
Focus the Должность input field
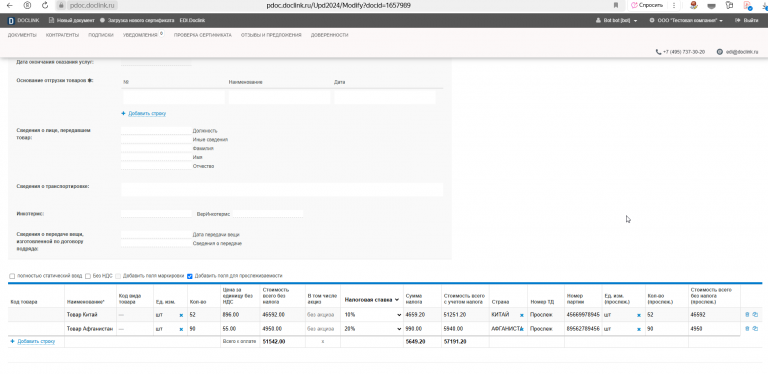coord(156,131)
